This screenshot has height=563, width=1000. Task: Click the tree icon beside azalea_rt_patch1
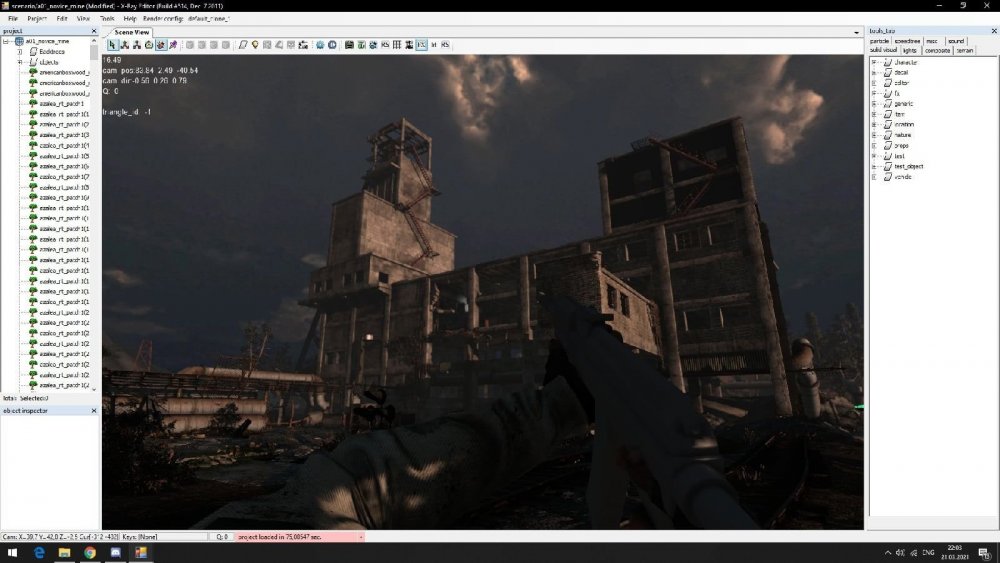pyautogui.click(x=33, y=103)
